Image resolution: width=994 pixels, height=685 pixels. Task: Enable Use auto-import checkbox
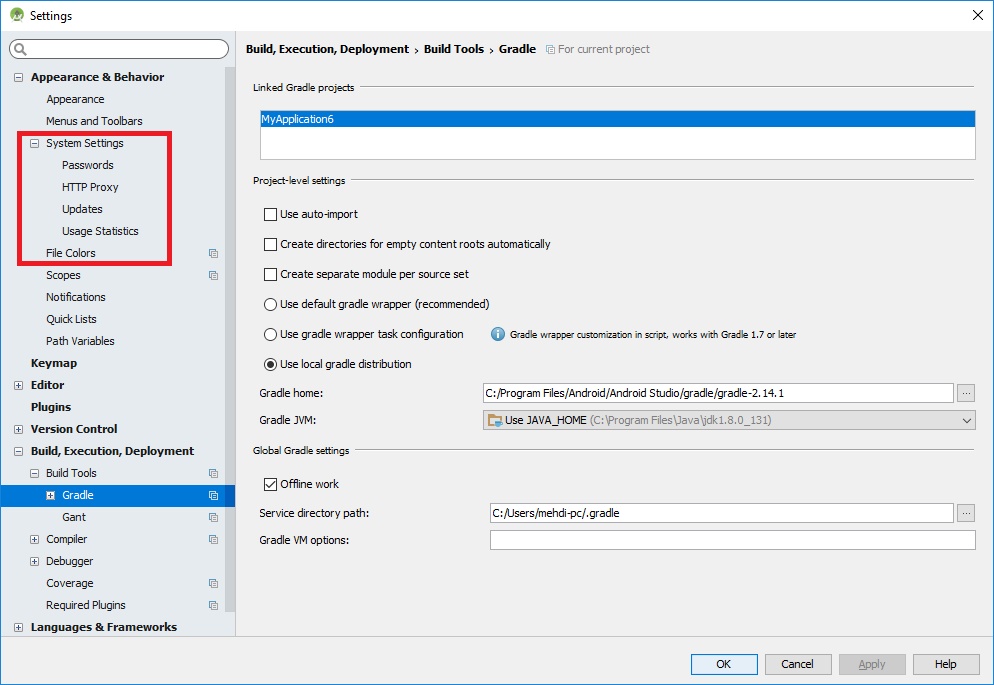click(270, 214)
